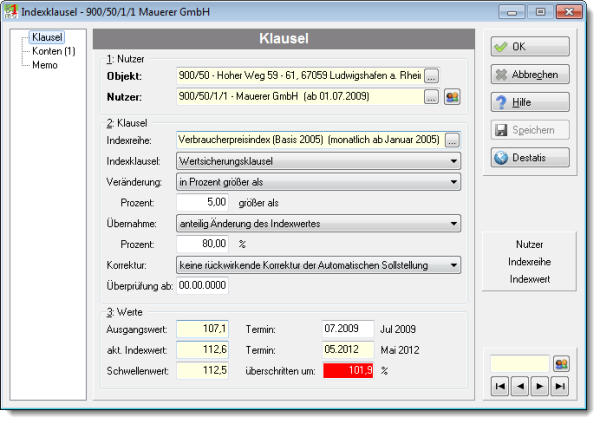Click the Destatis globe button
Screen dimensions: 600x423
530,158
